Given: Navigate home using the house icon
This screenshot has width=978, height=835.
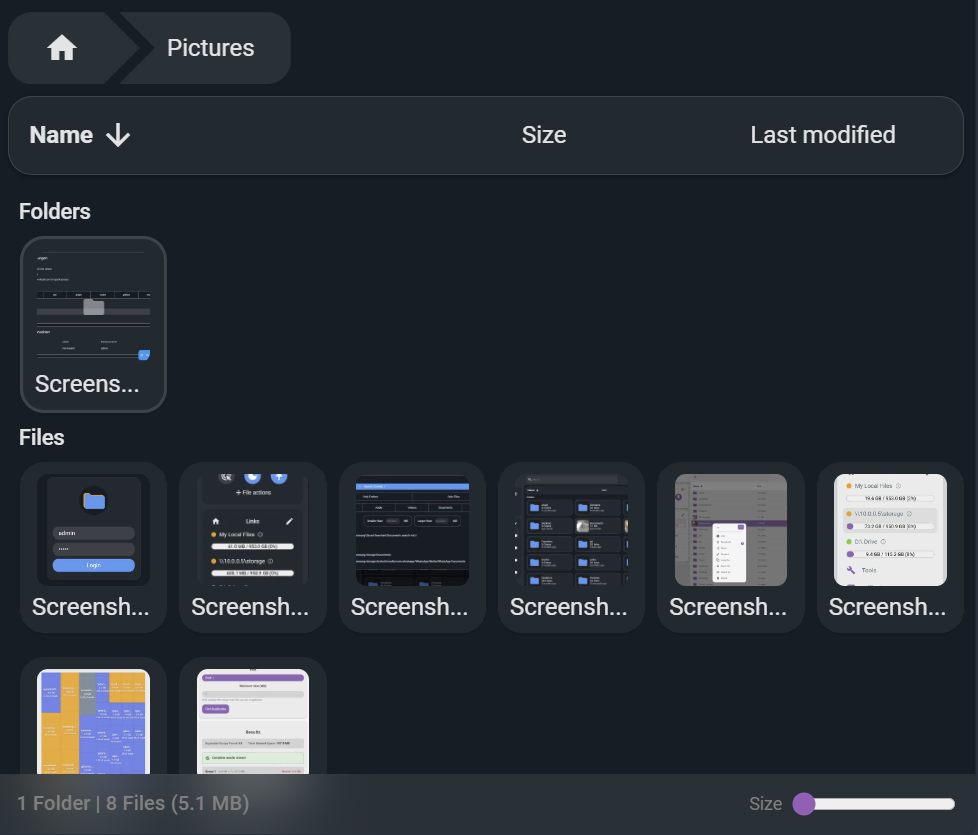Looking at the screenshot, I should coord(61,47).
